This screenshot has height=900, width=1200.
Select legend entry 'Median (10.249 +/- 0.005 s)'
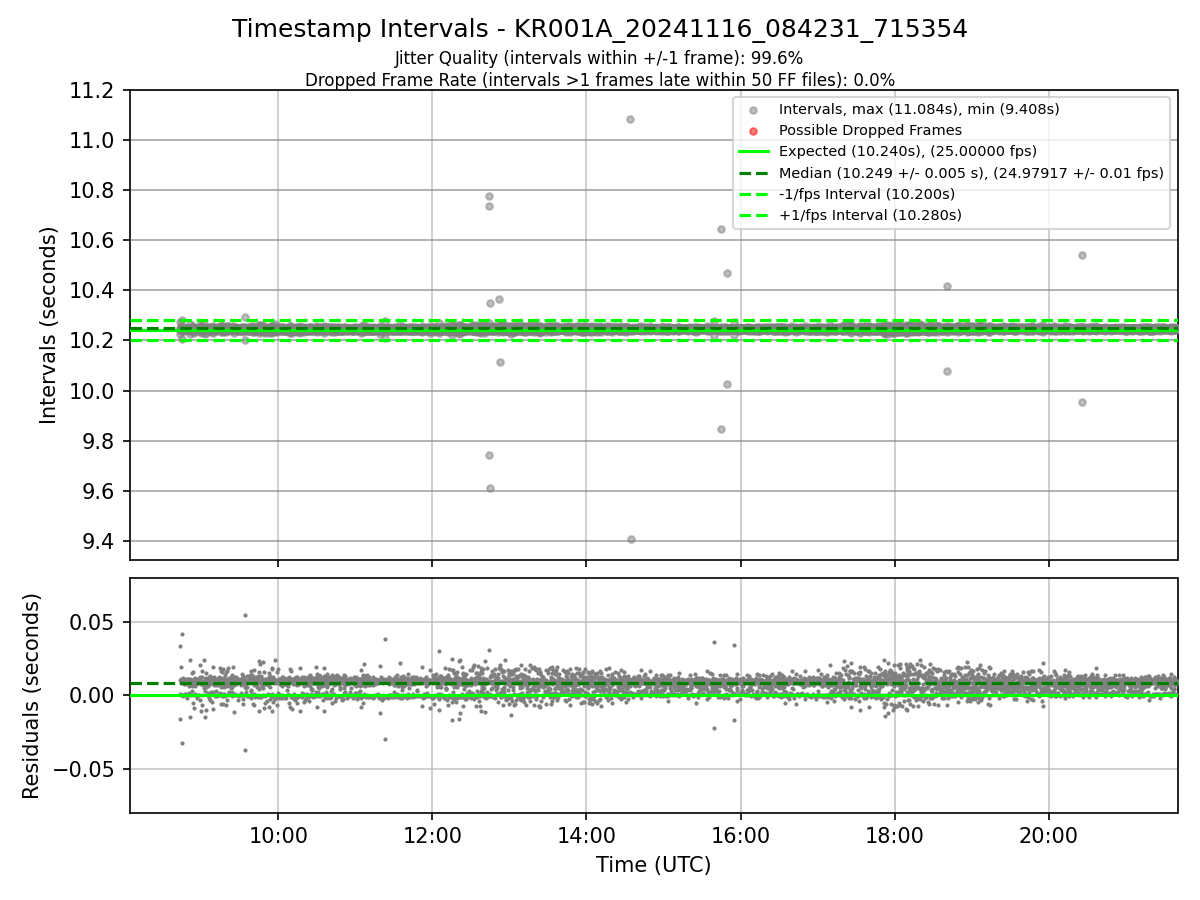tap(971, 173)
